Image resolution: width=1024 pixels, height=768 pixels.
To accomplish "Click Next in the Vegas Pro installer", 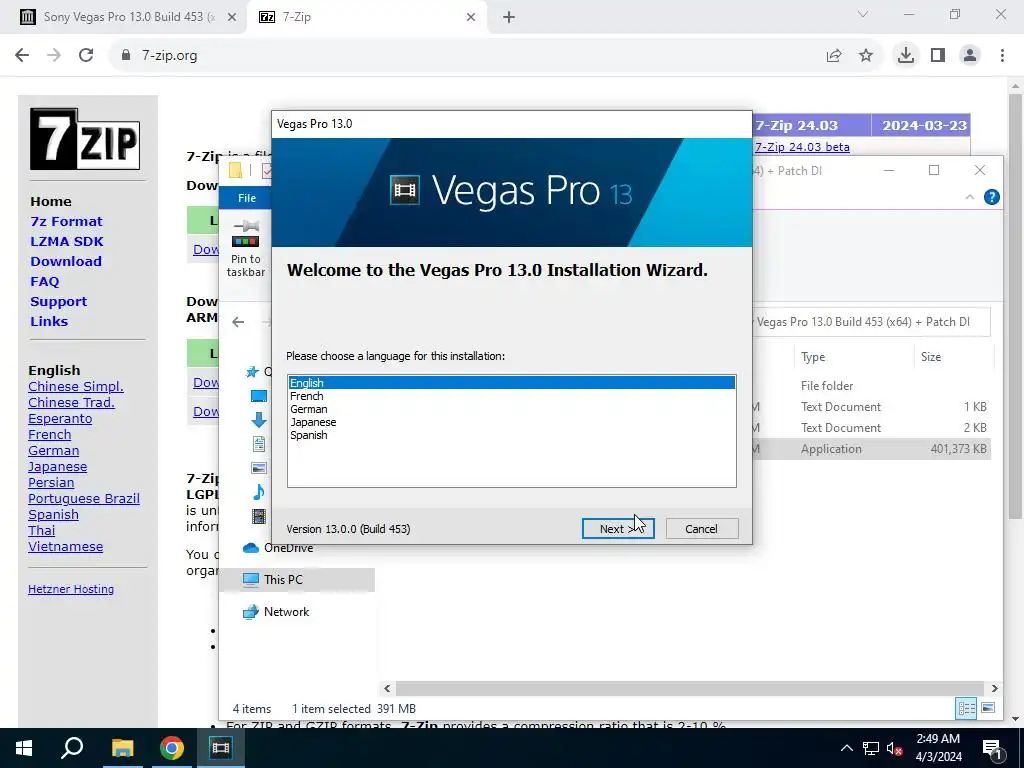I will tap(618, 528).
